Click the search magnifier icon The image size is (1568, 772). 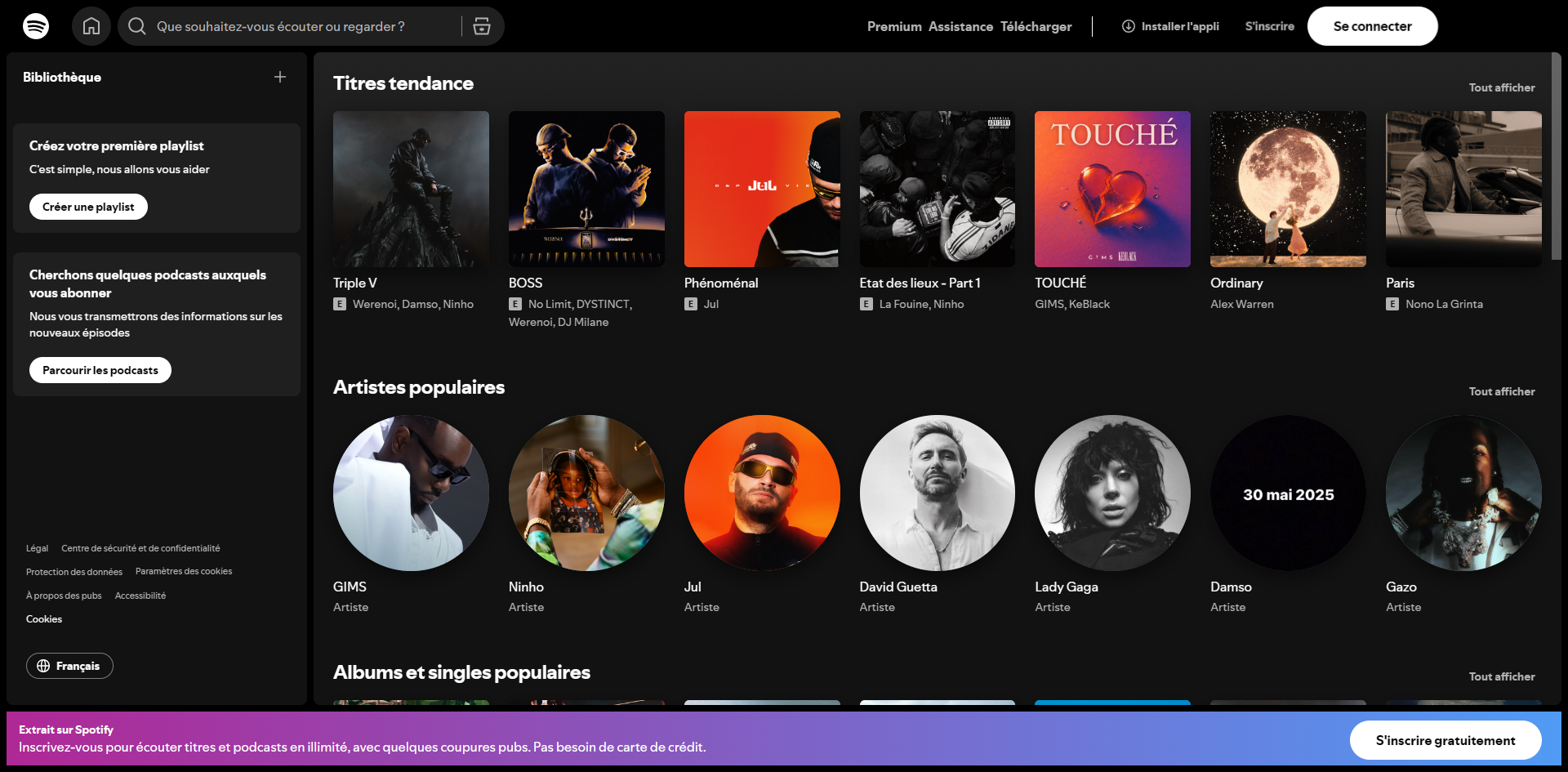(137, 26)
